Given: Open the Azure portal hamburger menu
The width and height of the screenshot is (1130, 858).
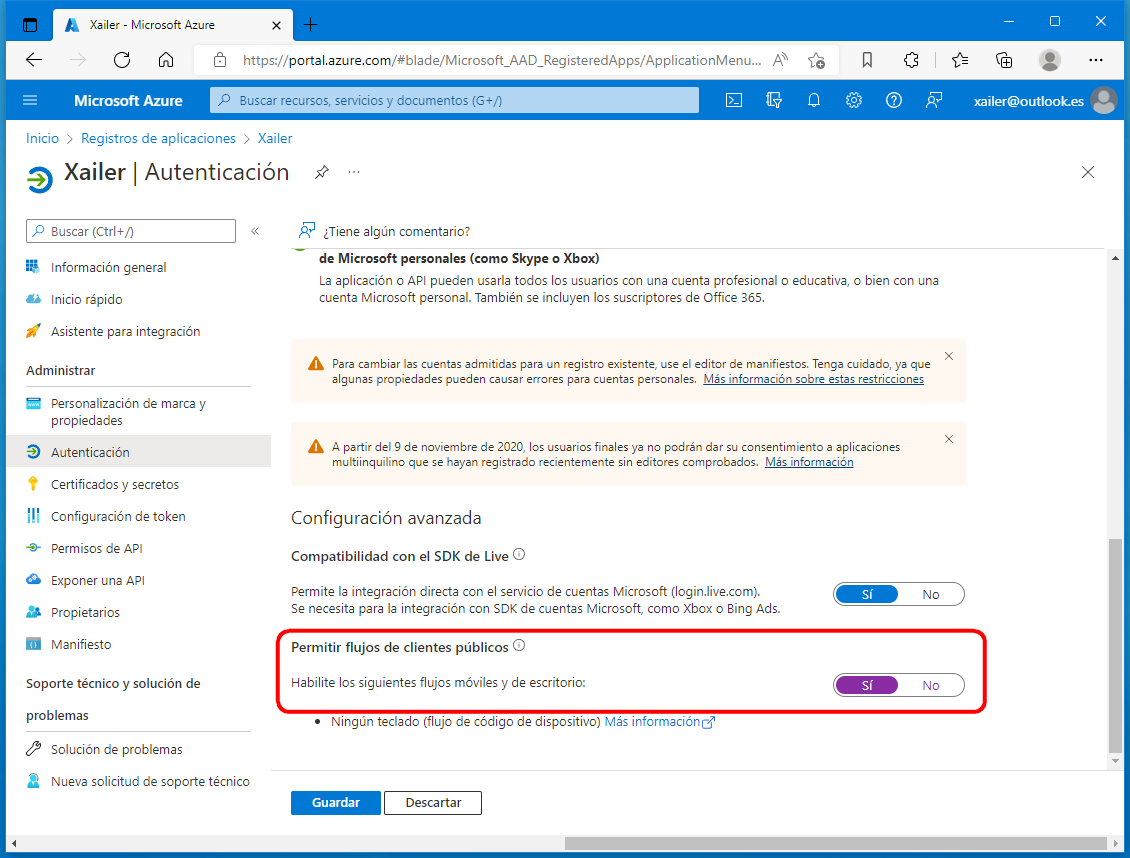Looking at the screenshot, I should pos(30,100).
